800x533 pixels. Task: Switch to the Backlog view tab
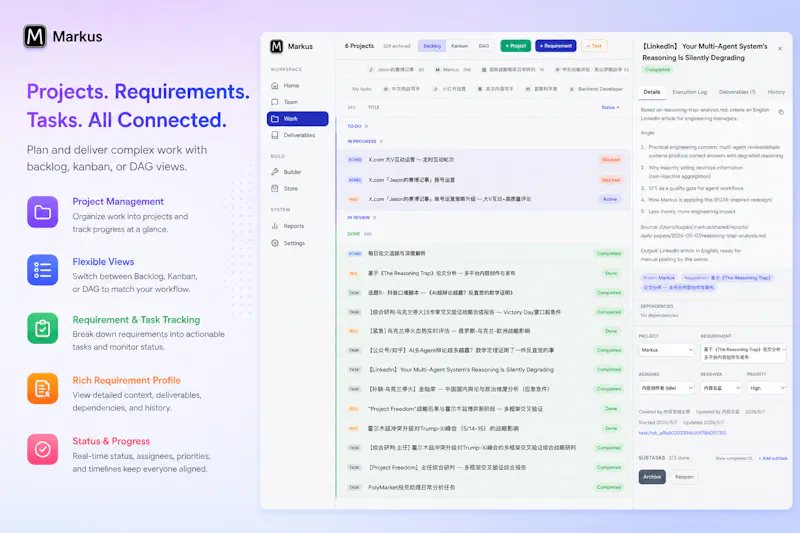click(432, 46)
